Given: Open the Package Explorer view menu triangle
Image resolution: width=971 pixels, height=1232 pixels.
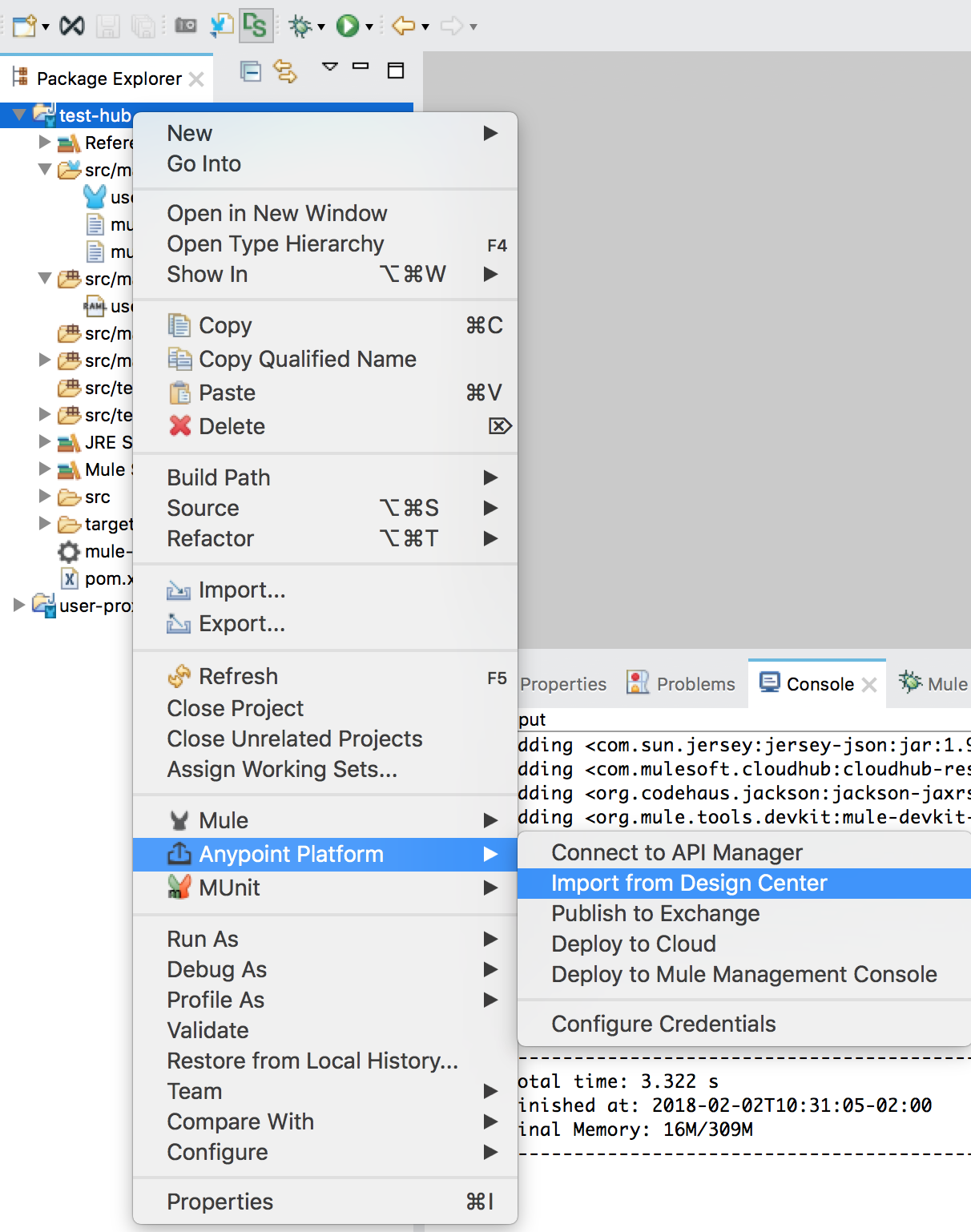Looking at the screenshot, I should (x=329, y=66).
